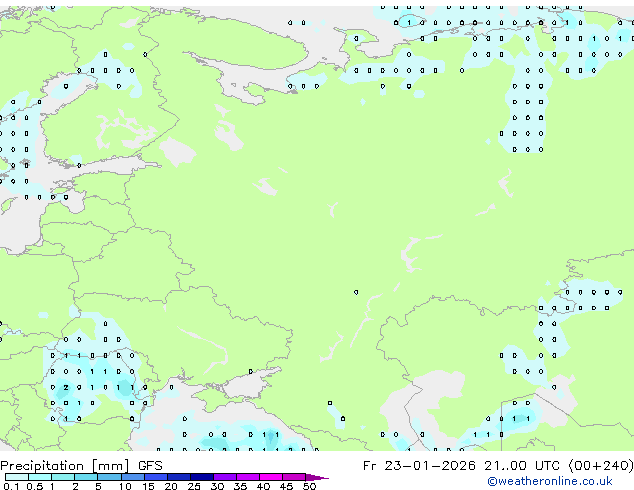Click the '15' legend scale label

click(x=148, y=486)
